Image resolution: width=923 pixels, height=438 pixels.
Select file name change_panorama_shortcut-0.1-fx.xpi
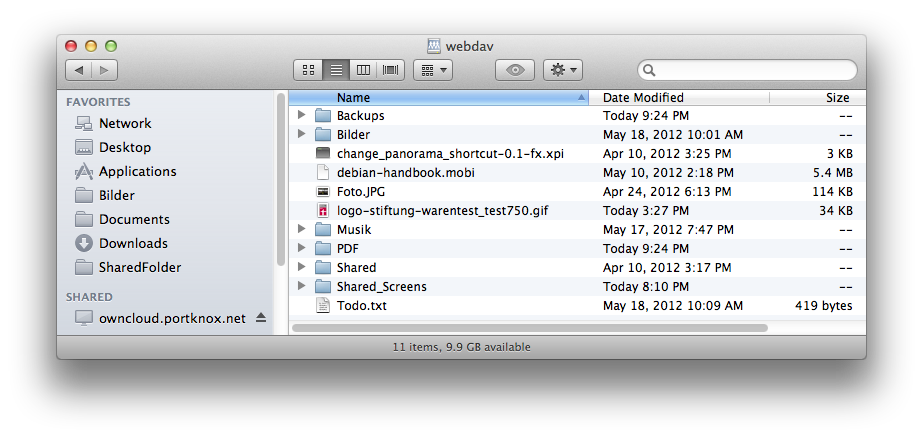click(450, 154)
